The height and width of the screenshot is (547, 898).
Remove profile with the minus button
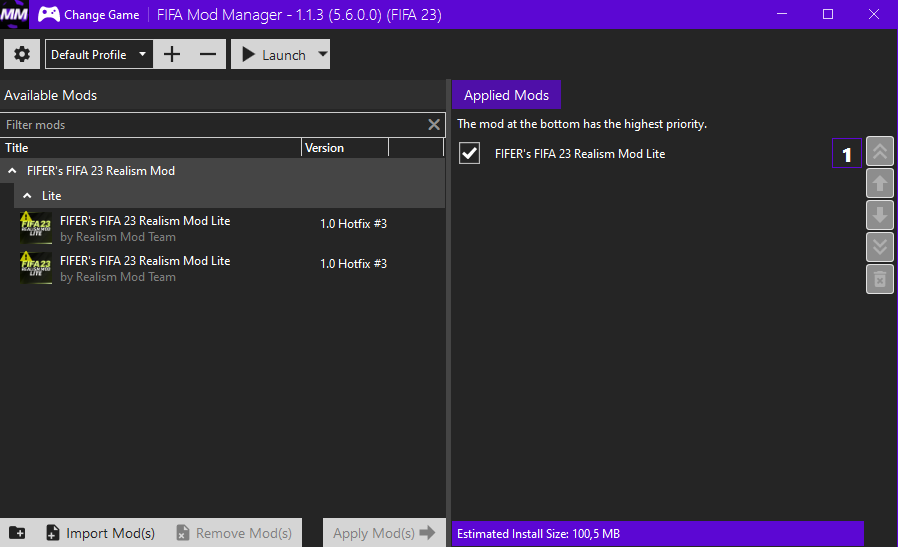click(x=208, y=54)
